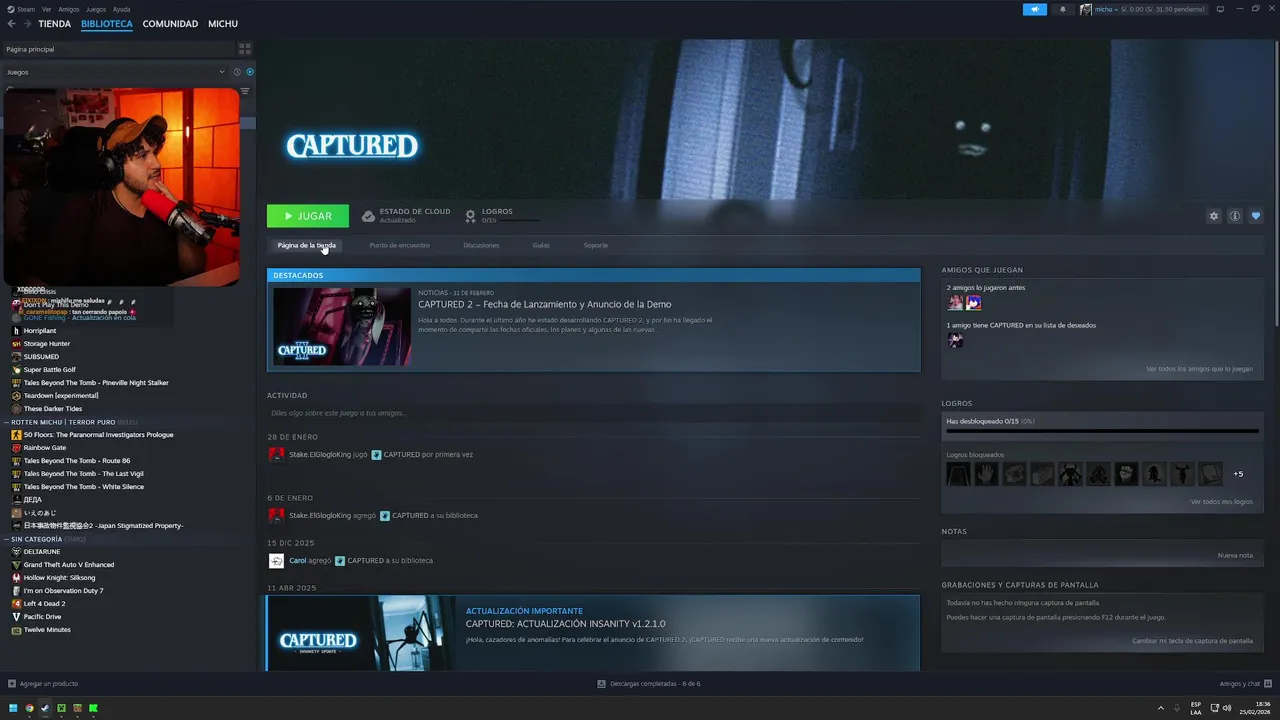Viewport: 1280px width, 720px height.
Task: Open the Soporte tab
Action: click(x=595, y=245)
